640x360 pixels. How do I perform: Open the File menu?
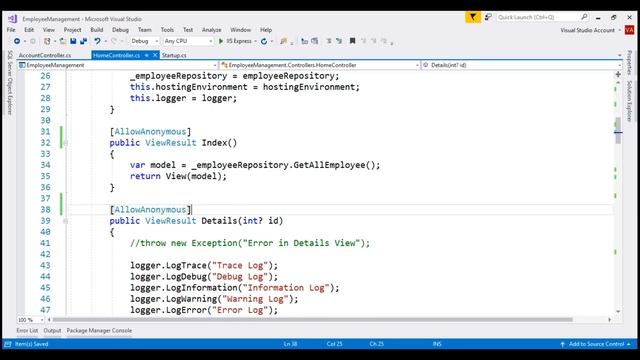coord(11,30)
